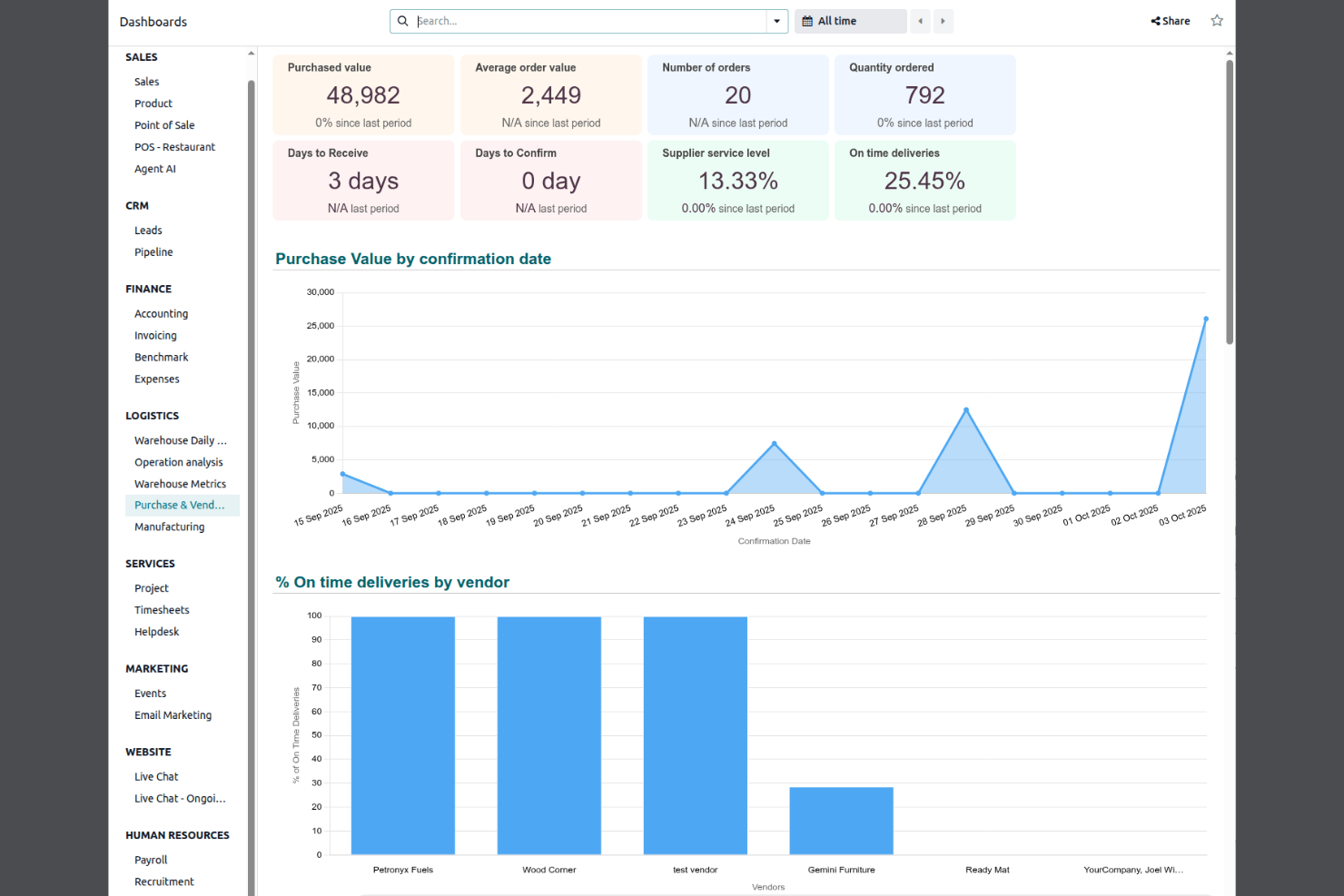Click the Share button
The height and width of the screenshot is (896, 1344).
point(1171,21)
